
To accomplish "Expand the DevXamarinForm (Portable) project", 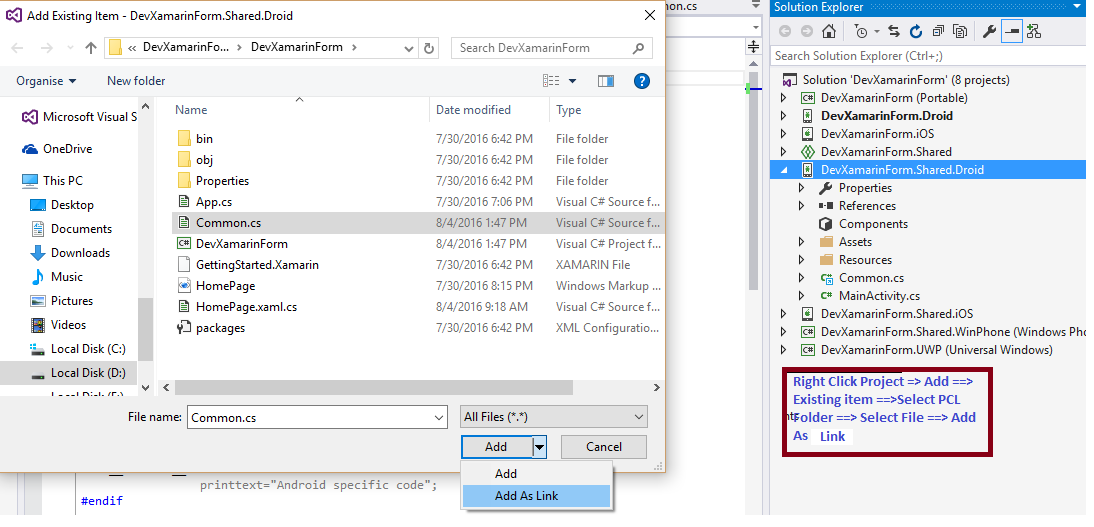I will coord(784,98).
